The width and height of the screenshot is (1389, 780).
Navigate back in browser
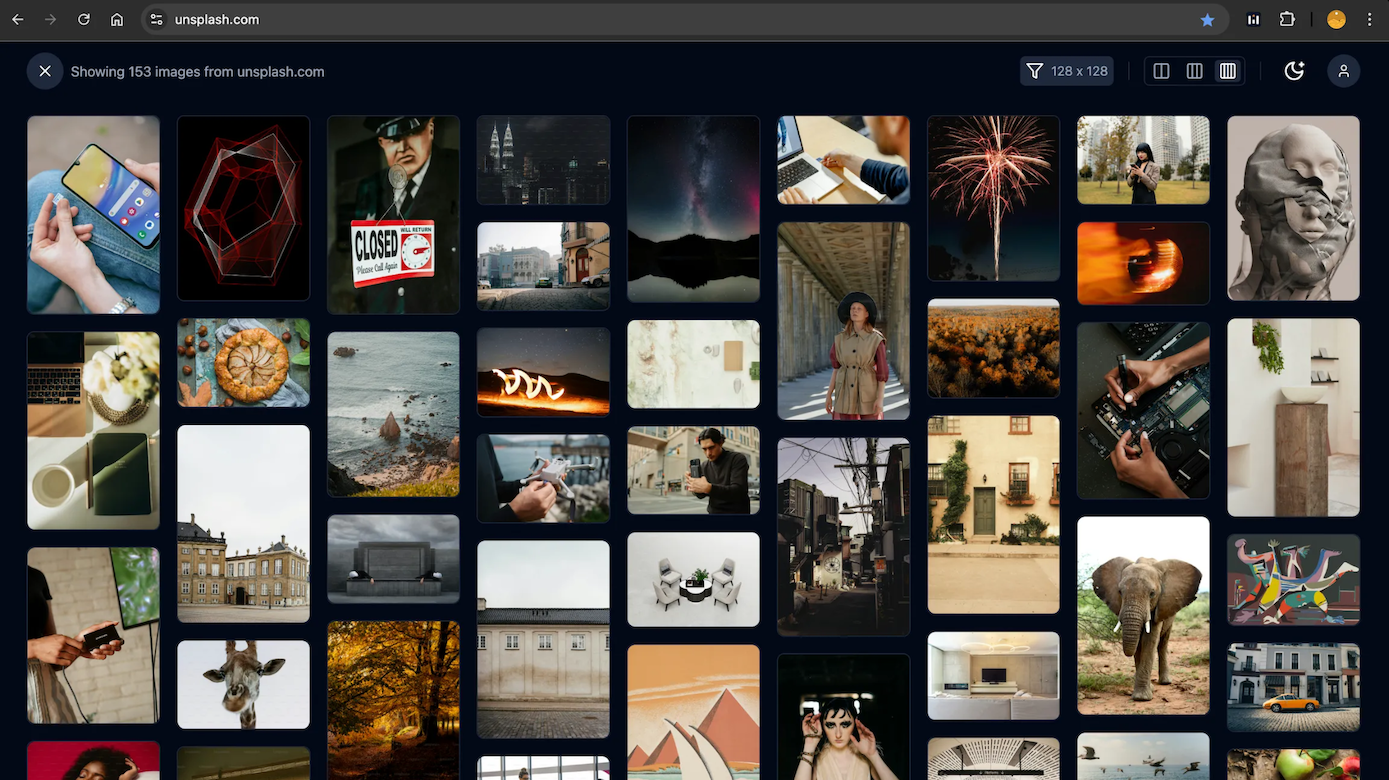18,19
